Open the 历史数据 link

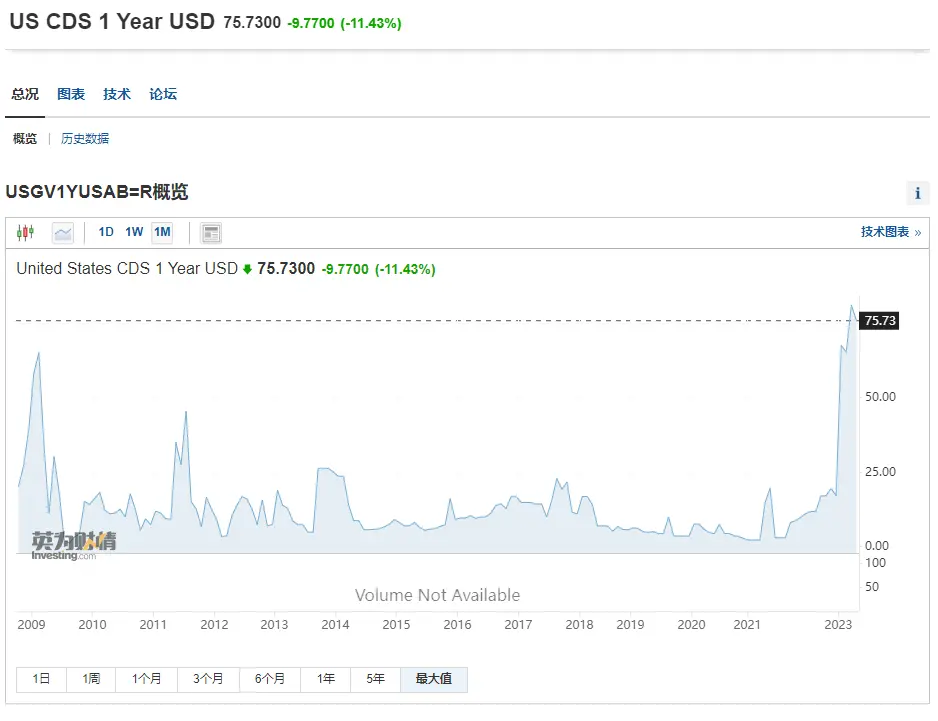point(85,139)
